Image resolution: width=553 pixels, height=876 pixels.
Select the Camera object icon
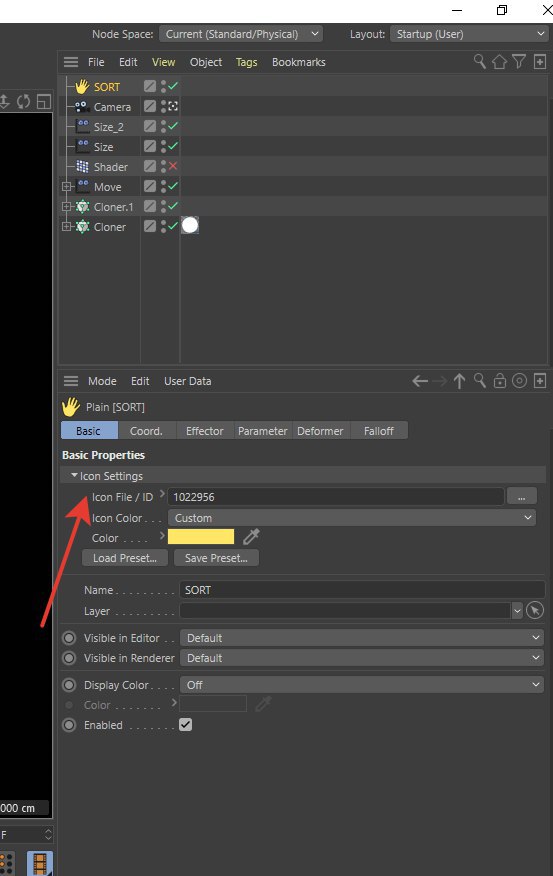click(82, 107)
